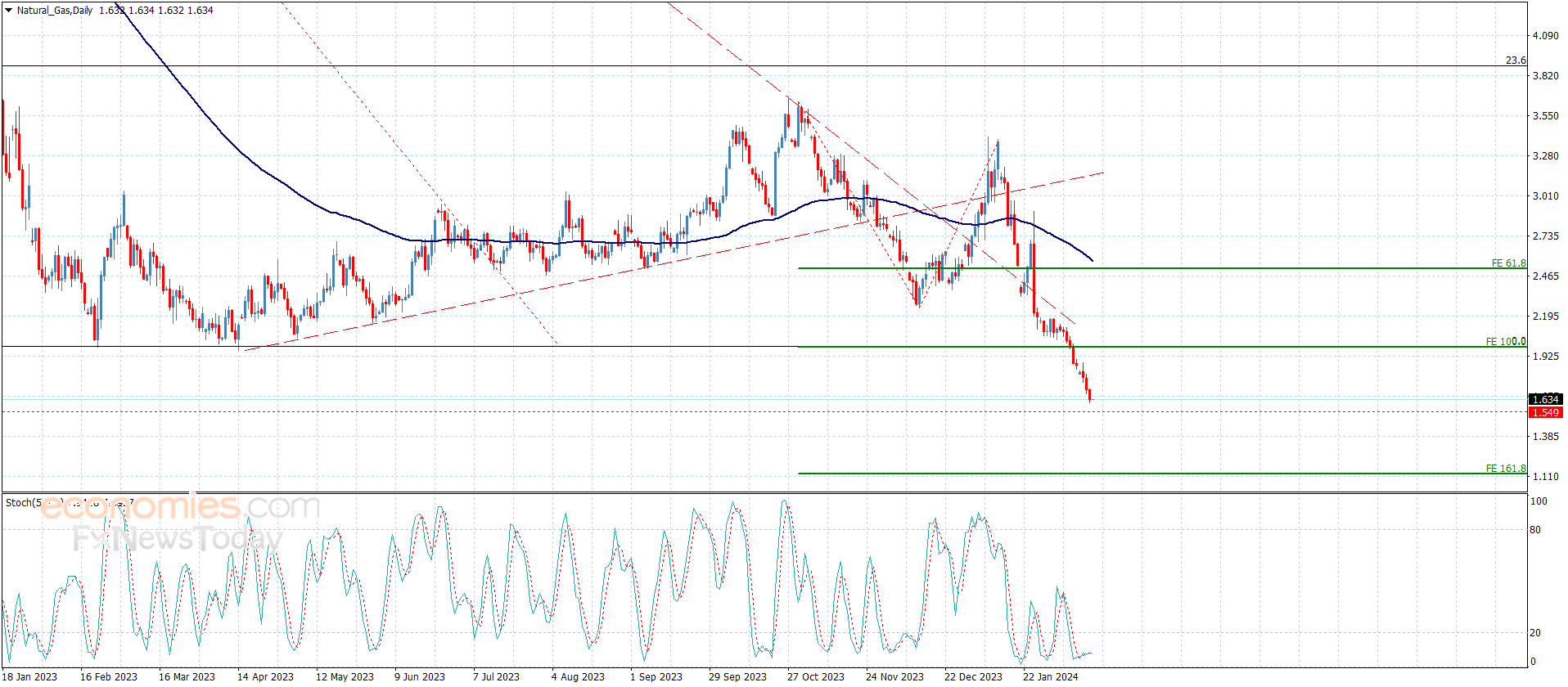Click the stochastic 80 level label
This screenshot has height=687, width=1568.
point(1535,530)
